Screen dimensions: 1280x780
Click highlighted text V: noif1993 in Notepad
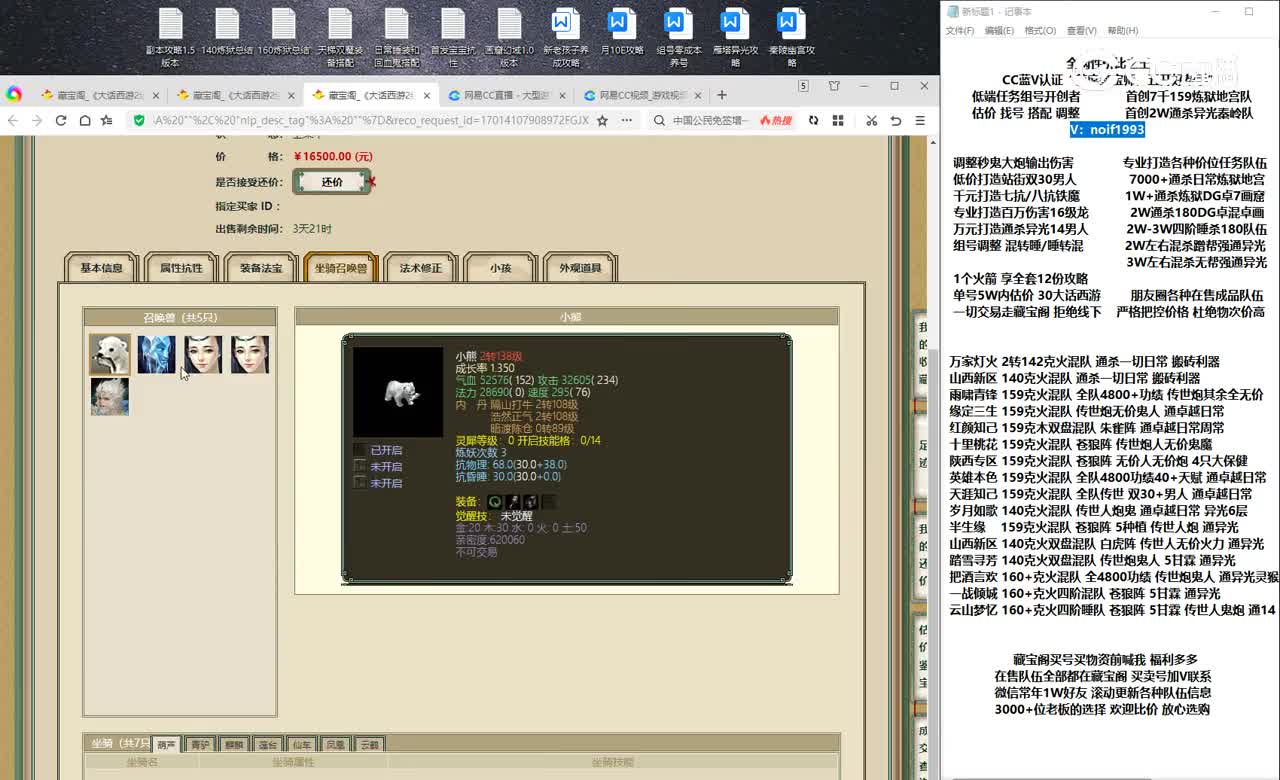point(1107,130)
